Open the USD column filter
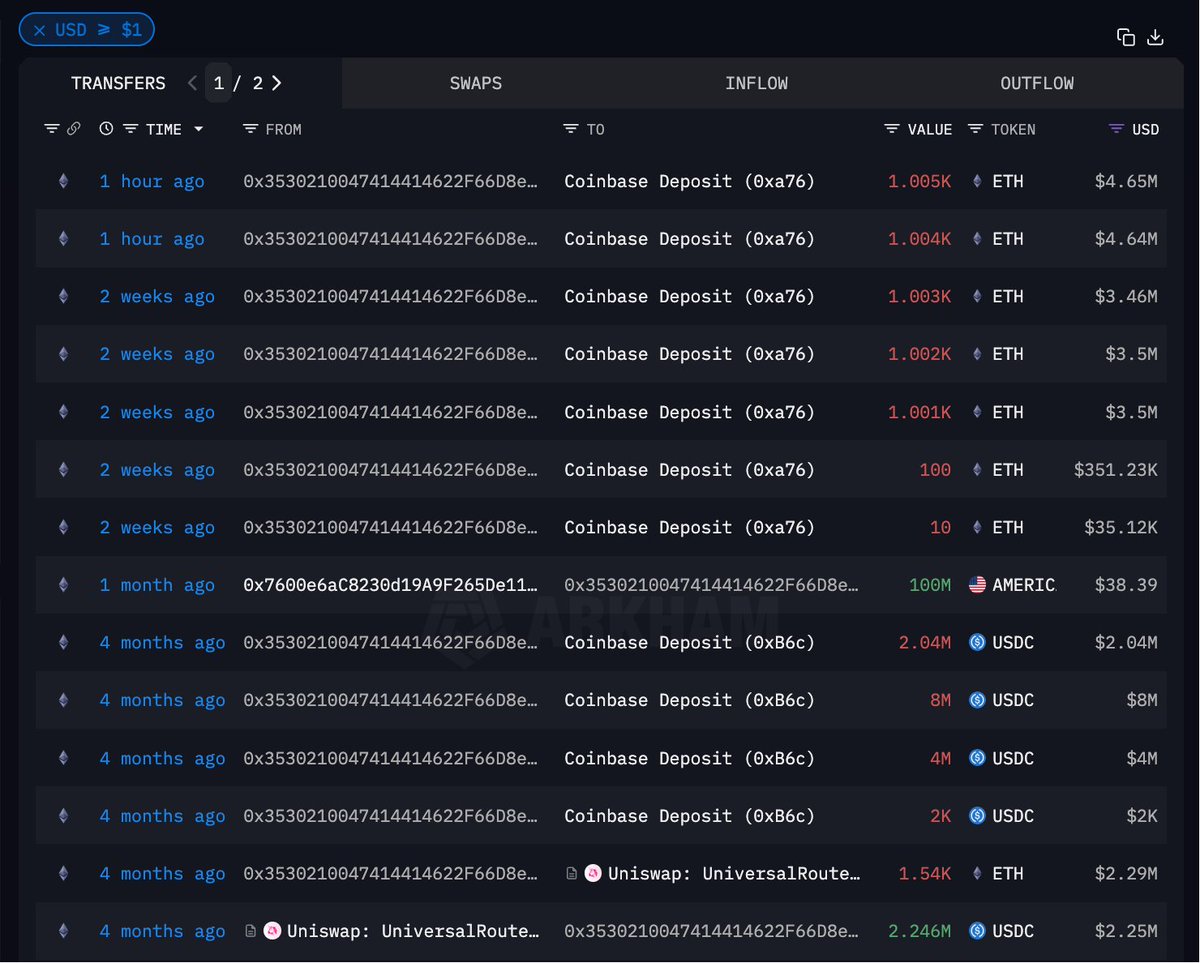Viewport: 1200px width, 963px height. [x=1117, y=129]
